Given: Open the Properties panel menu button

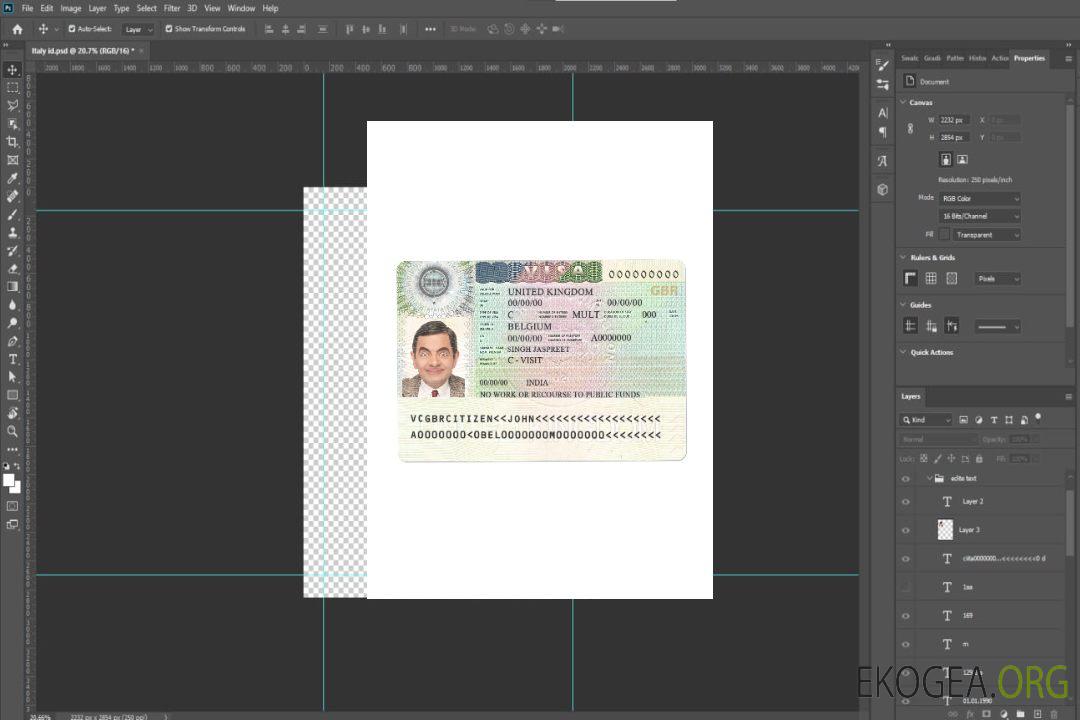Looking at the screenshot, I should coord(1068,59).
